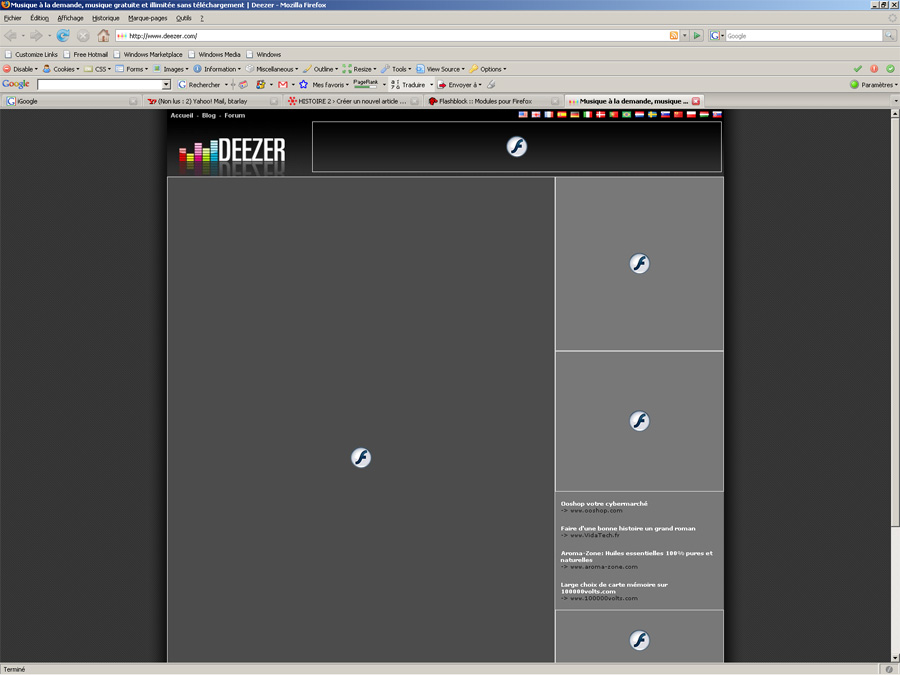Click the Forum link in Deezer header

[x=234, y=115]
